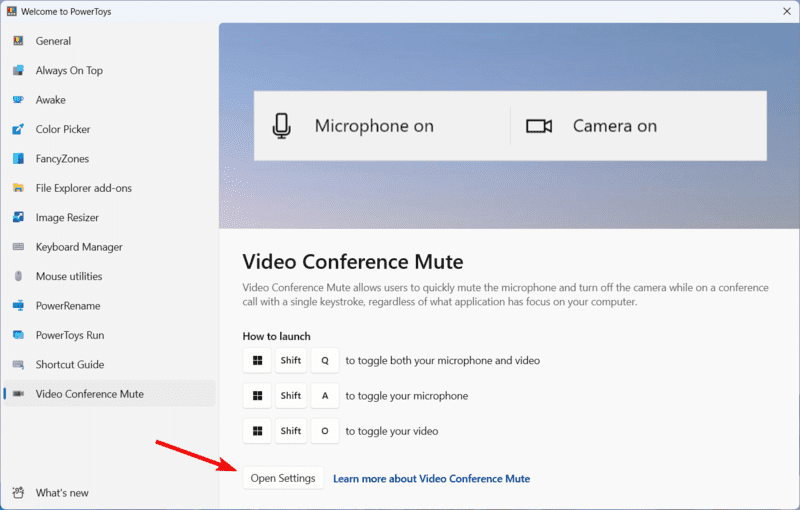
Task: Select PowerRename in sidebar
Action: coord(109,305)
